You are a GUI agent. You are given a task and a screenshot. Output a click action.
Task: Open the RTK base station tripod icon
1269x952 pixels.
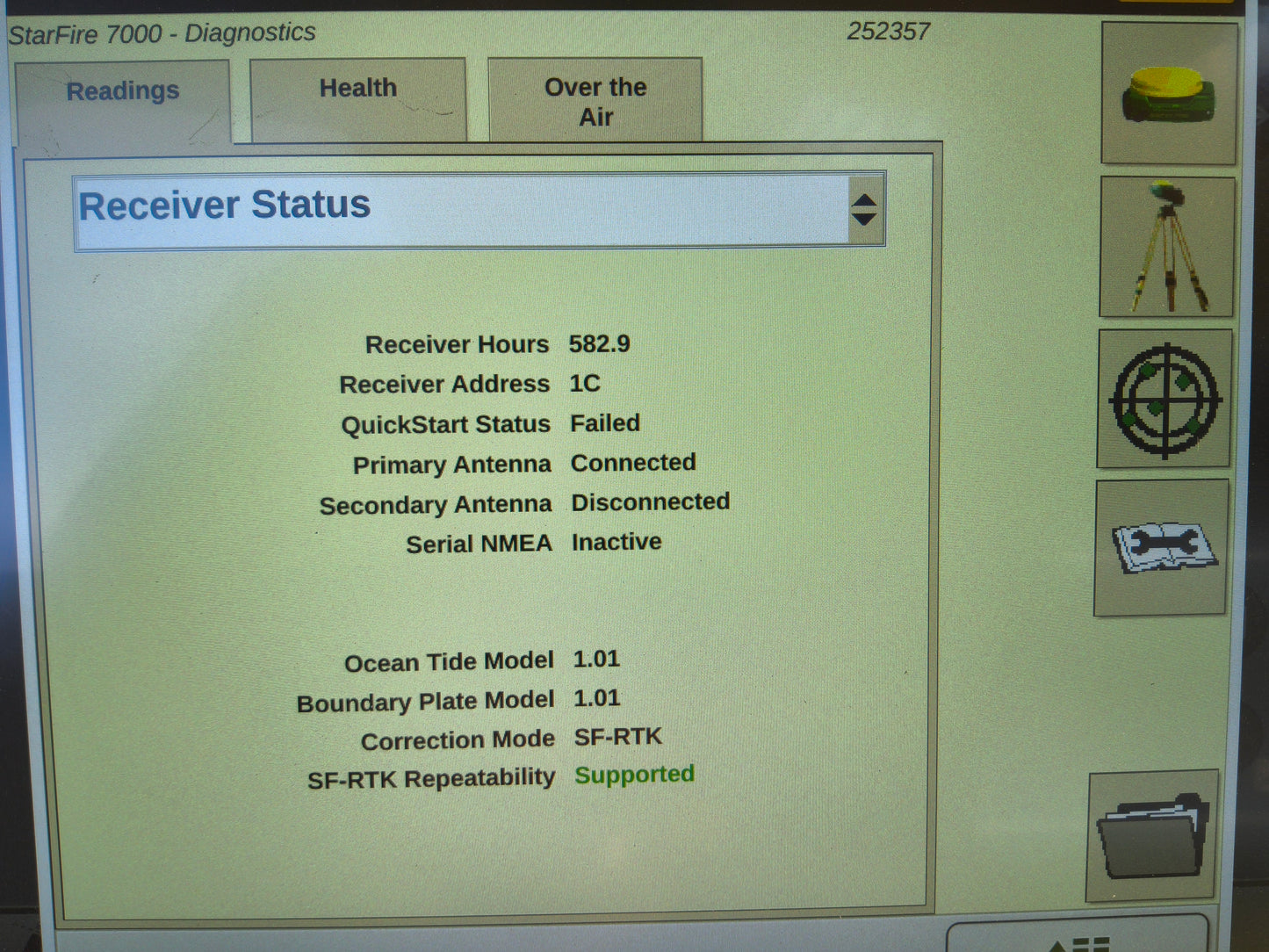coord(1167,247)
